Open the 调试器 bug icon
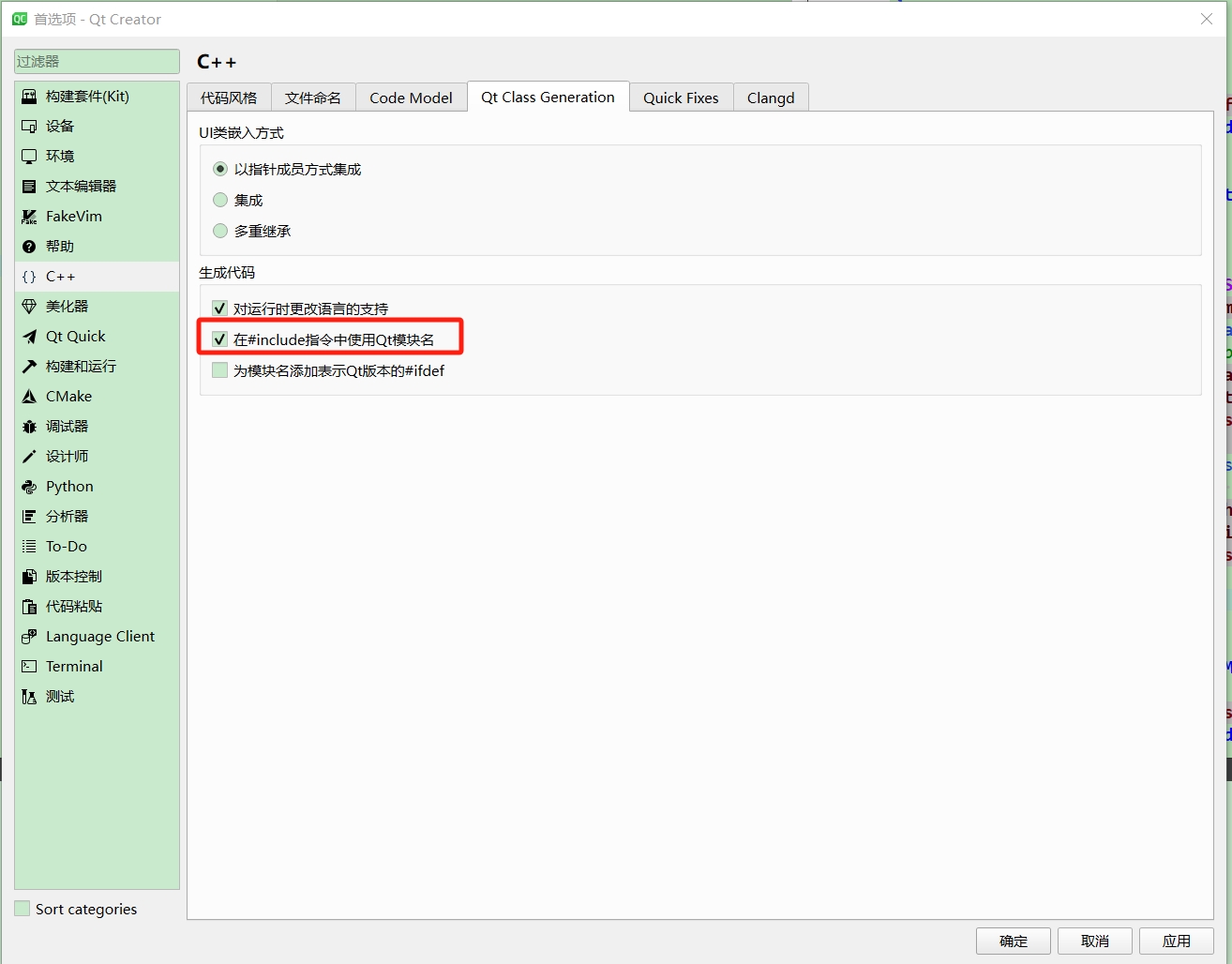Screen dimensions: 1232x964 pos(29,427)
